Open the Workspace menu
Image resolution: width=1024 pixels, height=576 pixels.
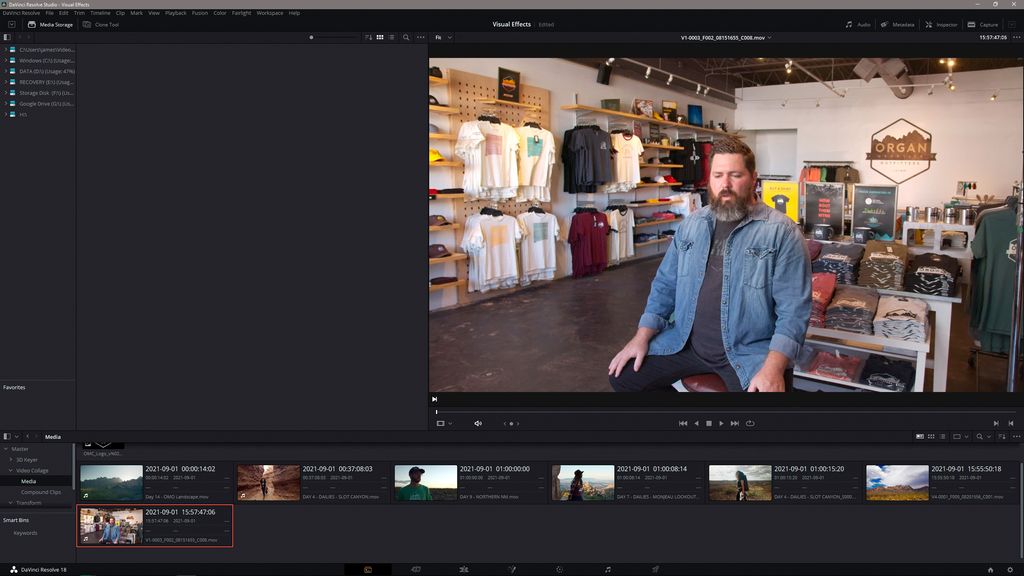point(267,13)
